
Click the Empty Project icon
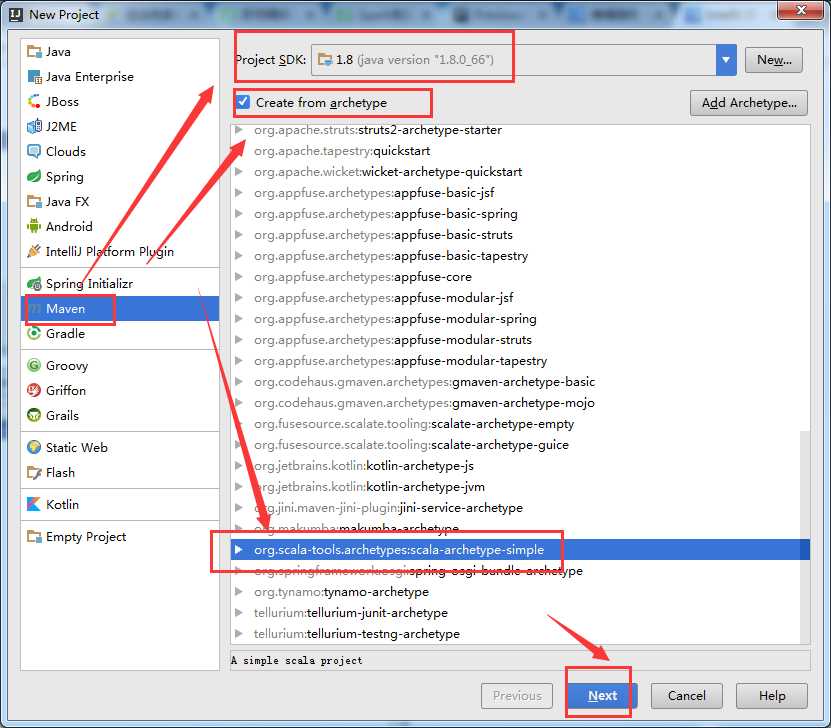34,537
